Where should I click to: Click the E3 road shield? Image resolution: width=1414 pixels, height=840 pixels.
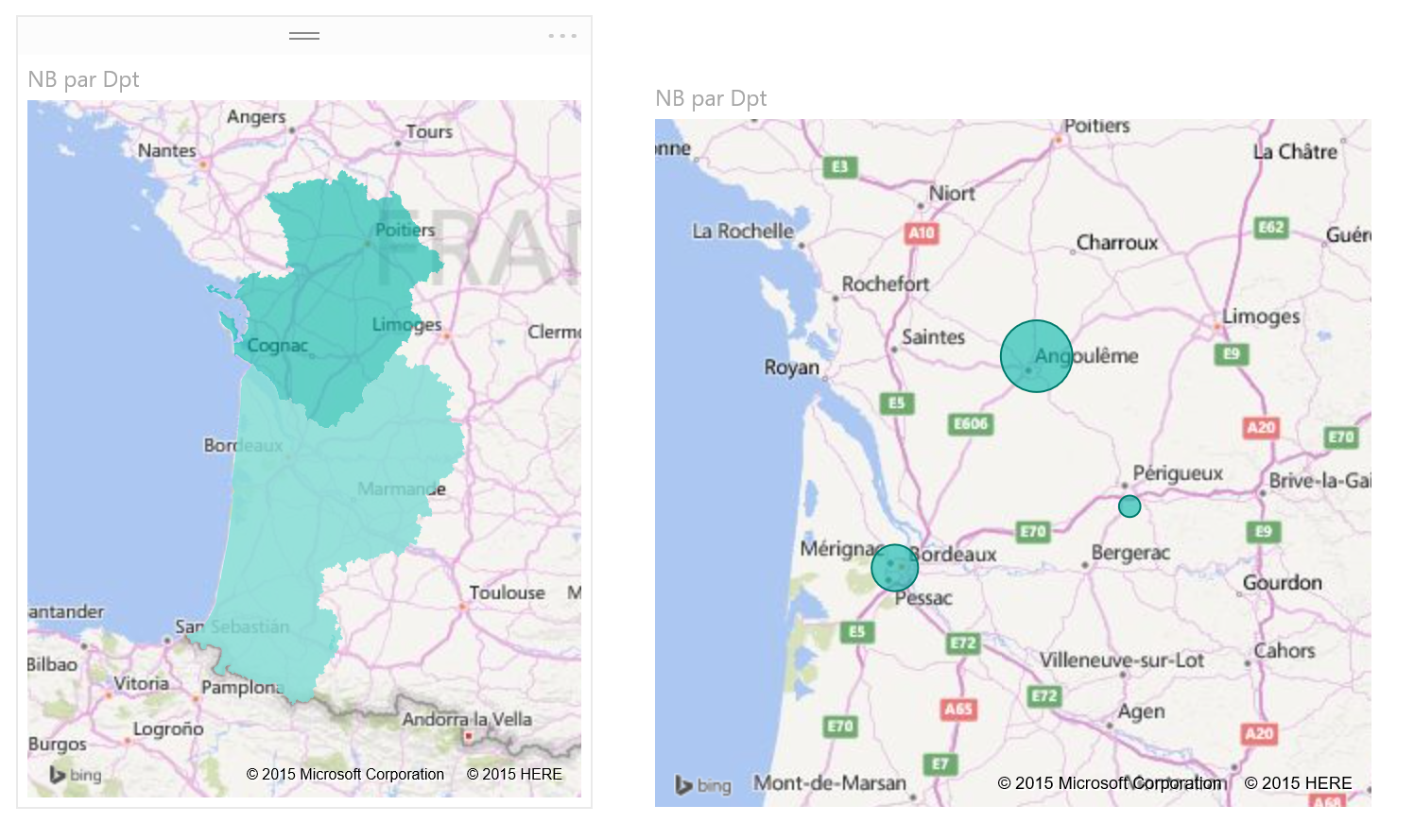point(839,166)
